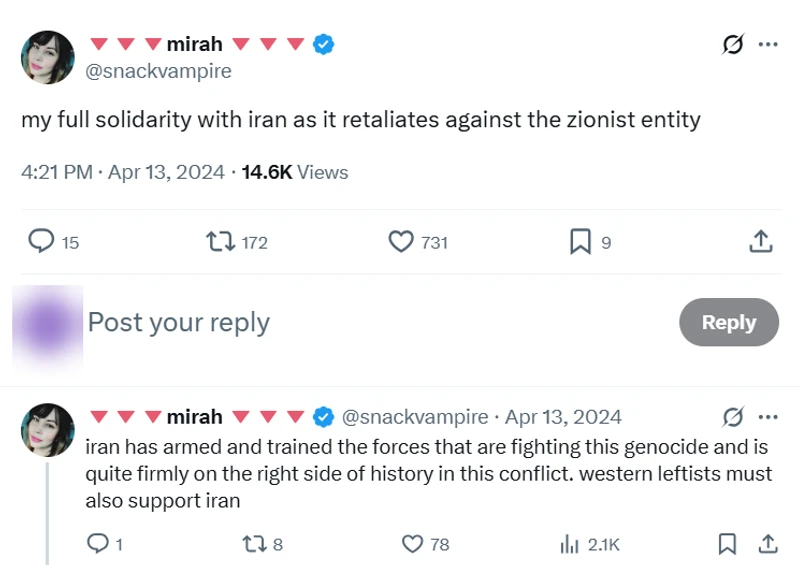Open mirah's profile picture on main post
Viewport: 800px width, 565px height.
click(48, 57)
